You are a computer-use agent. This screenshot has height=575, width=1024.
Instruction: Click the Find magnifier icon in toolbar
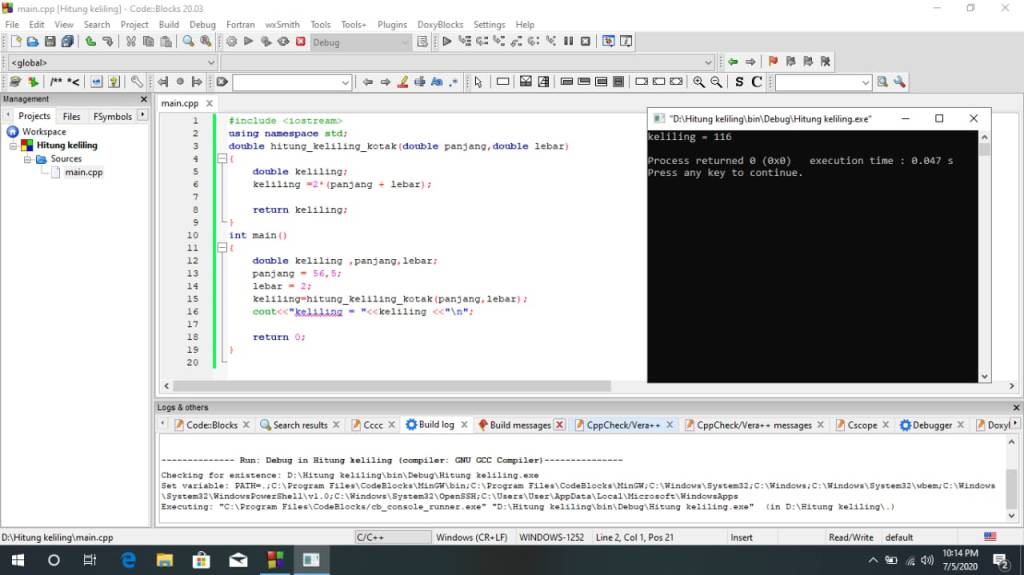click(x=188, y=42)
